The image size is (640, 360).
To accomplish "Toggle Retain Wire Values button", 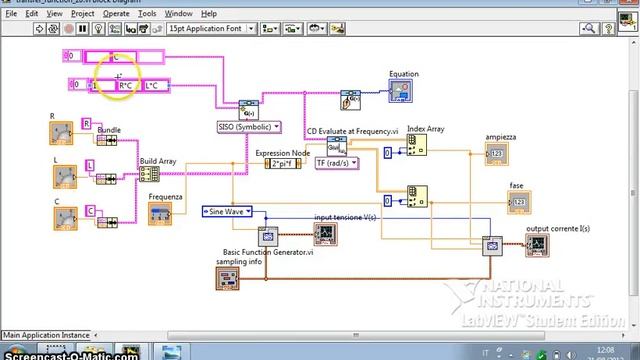I will (x=115, y=29).
